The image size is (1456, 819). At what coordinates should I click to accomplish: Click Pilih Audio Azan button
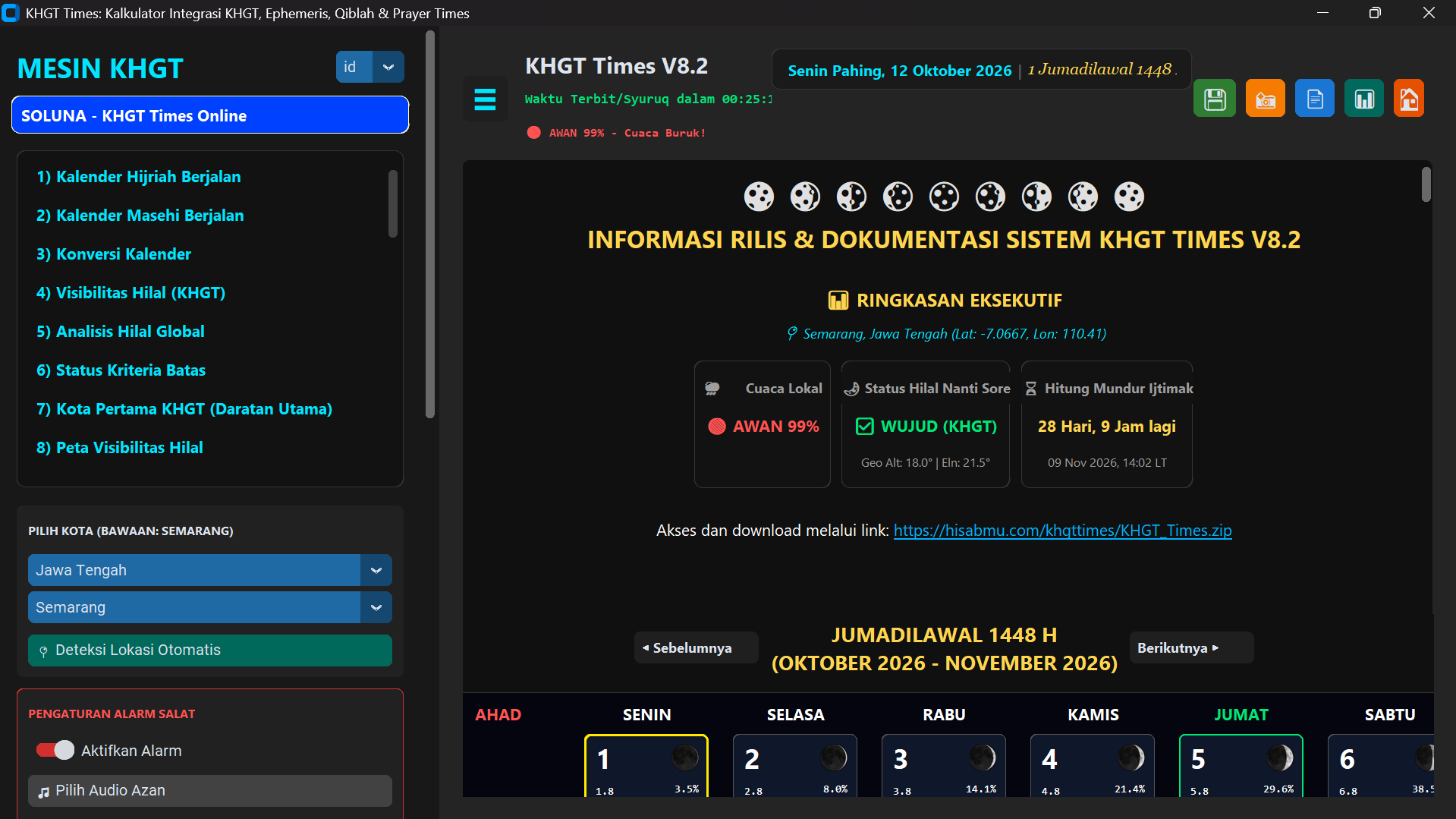210,791
